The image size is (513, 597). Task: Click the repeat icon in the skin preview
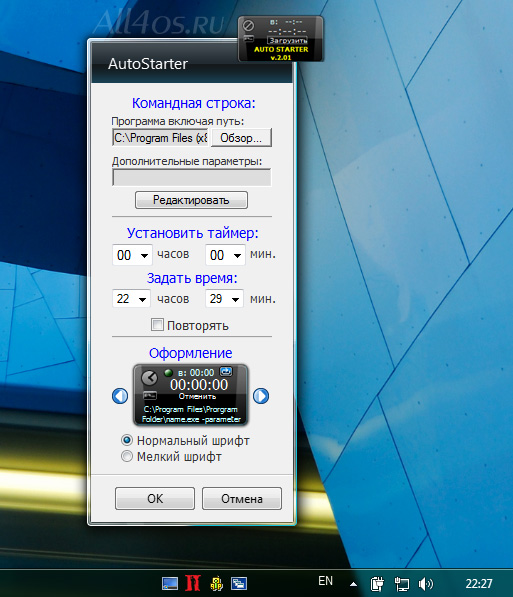point(226,371)
